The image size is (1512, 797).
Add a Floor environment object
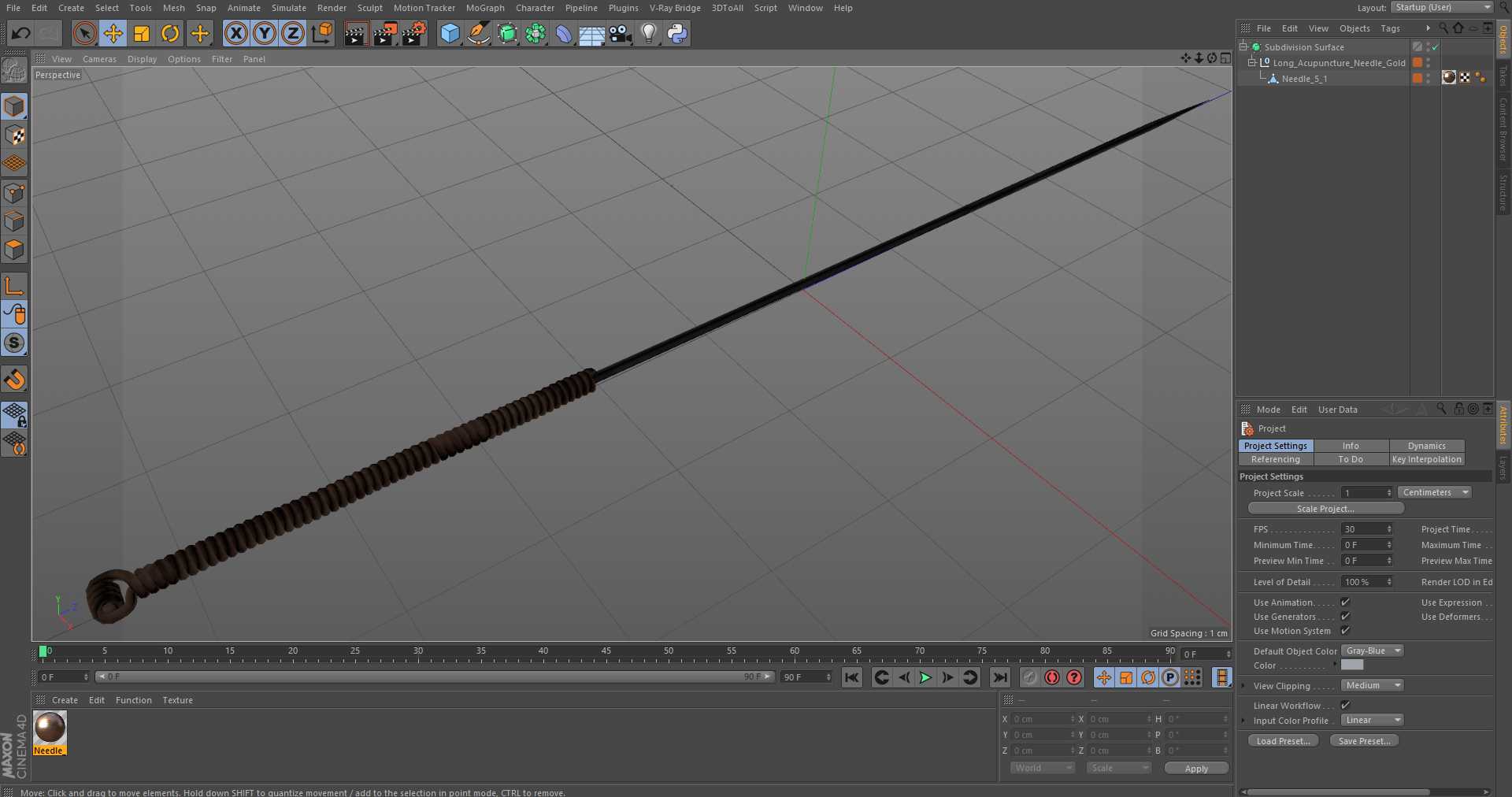[592, 33]
